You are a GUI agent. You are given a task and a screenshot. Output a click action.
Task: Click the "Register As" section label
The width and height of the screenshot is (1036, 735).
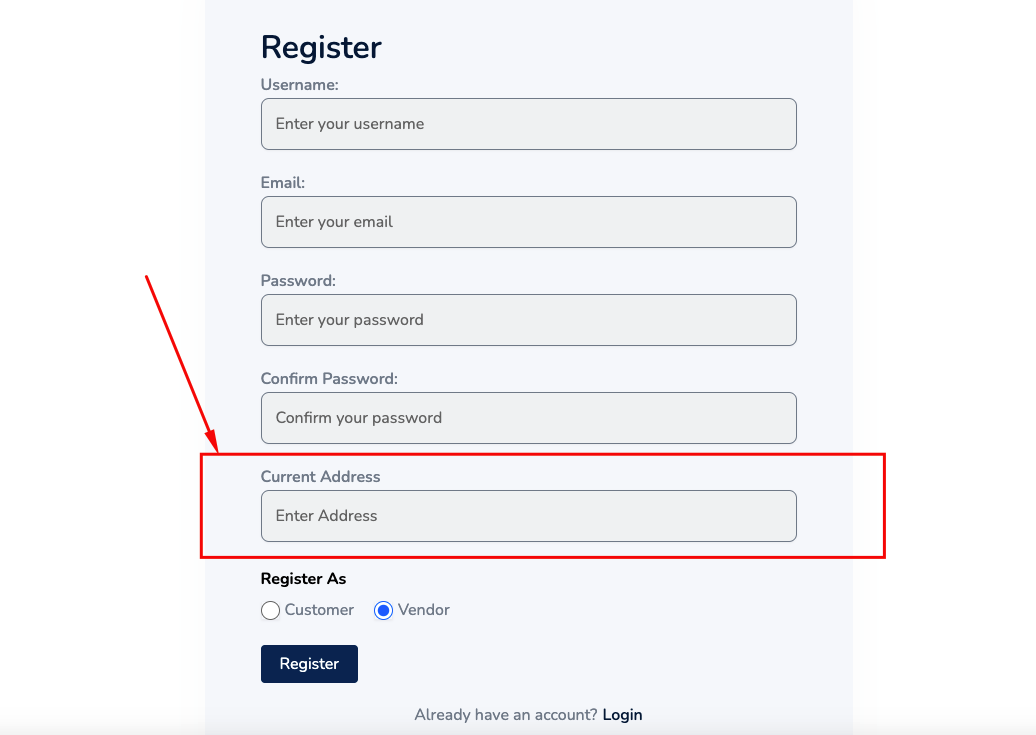[303, 579]
